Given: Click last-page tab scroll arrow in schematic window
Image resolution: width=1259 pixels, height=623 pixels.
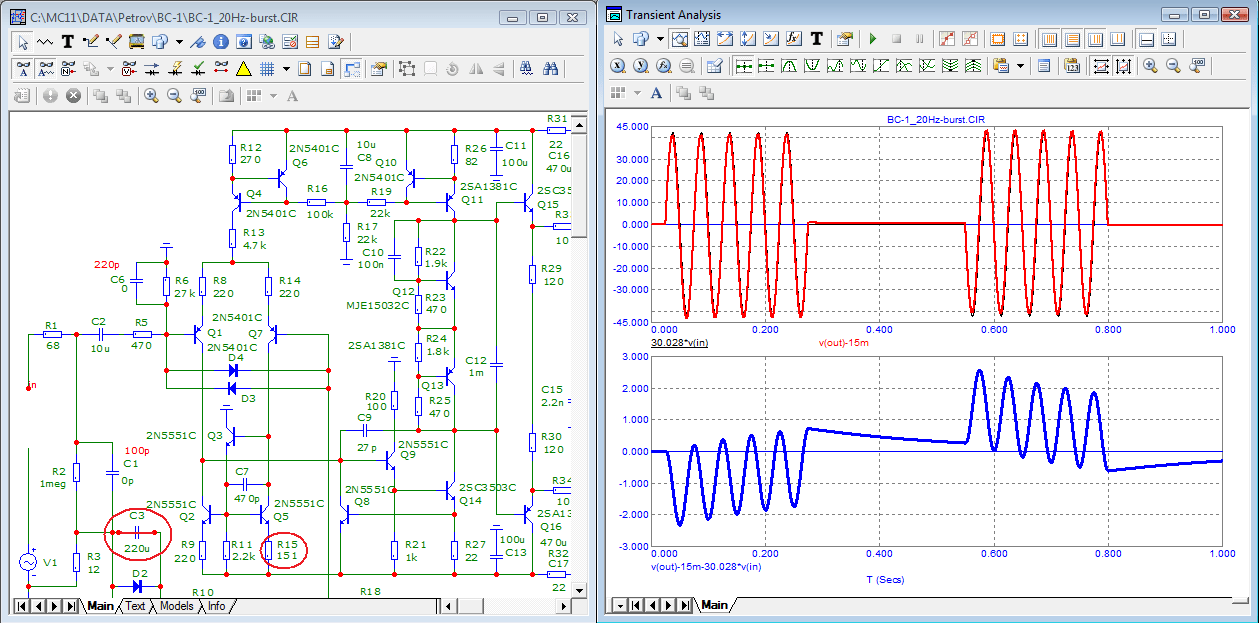Looking at the screenshot, I should tap(71, 606).
